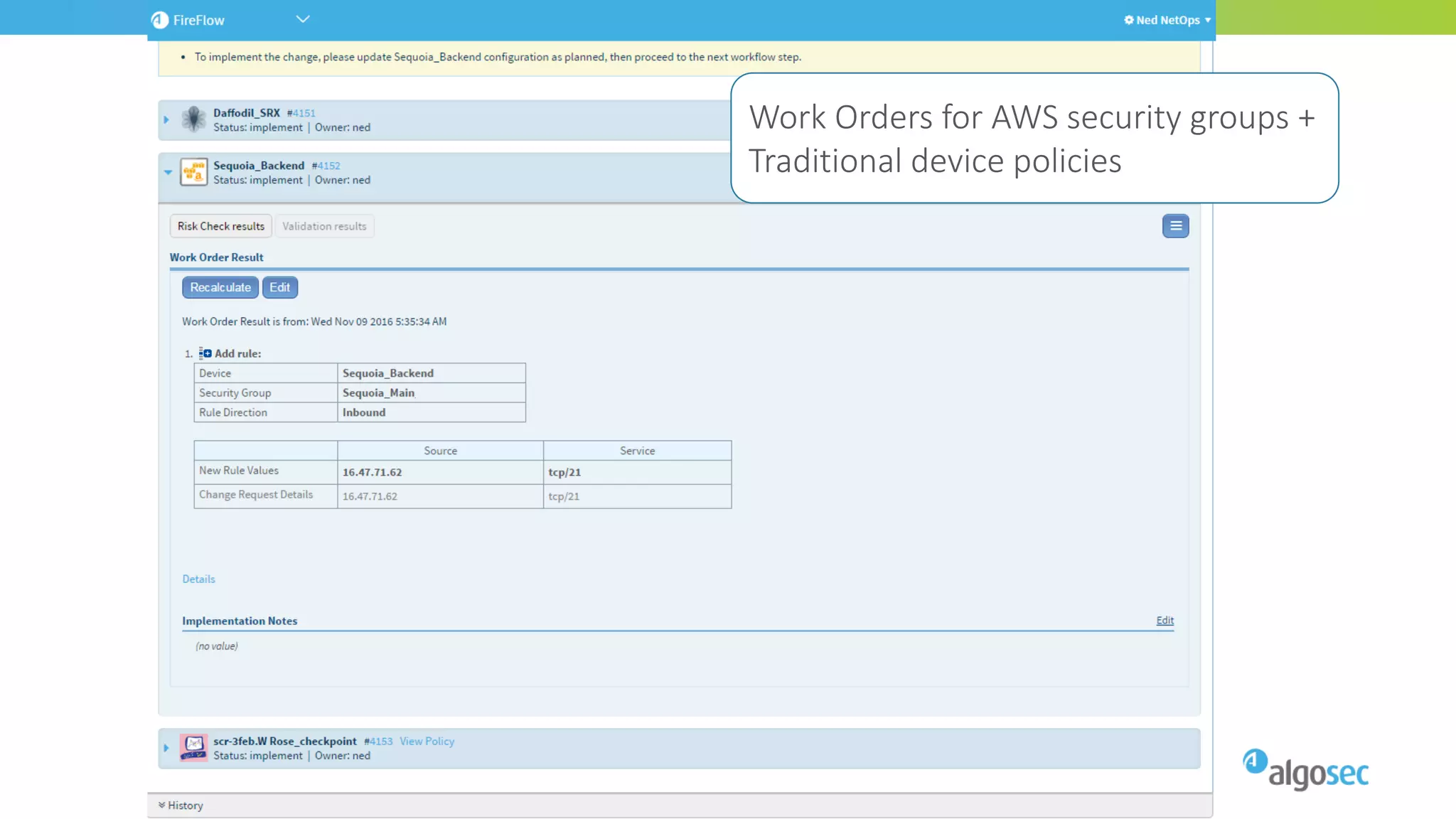Click the Daffodil_SRX device icon

tap(193, 119)
